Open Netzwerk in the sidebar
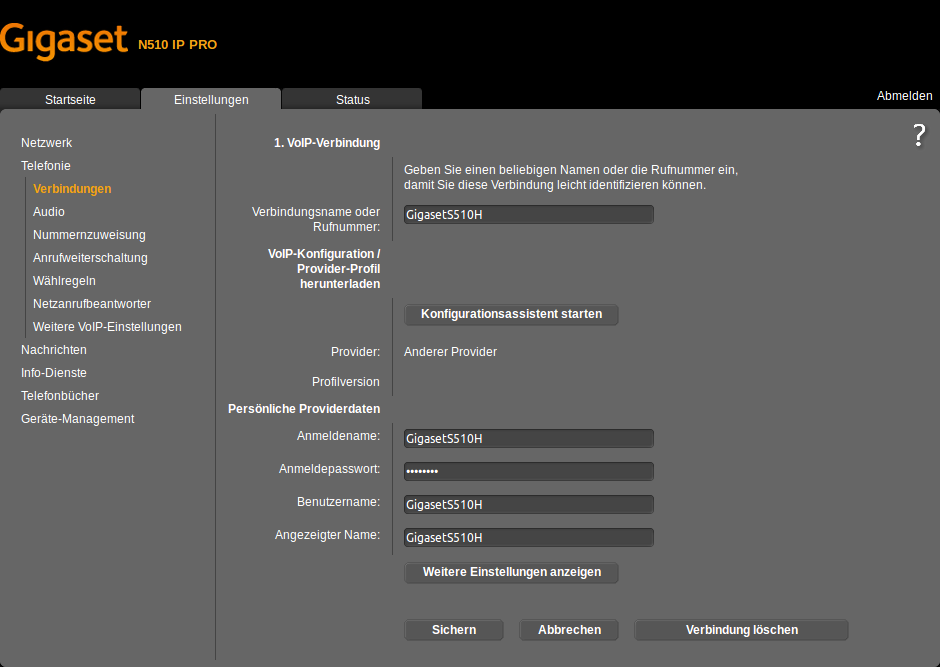Image resolution: width=940 pixels, height=667 pixels. pyautogui.click(x=47, y=143)
